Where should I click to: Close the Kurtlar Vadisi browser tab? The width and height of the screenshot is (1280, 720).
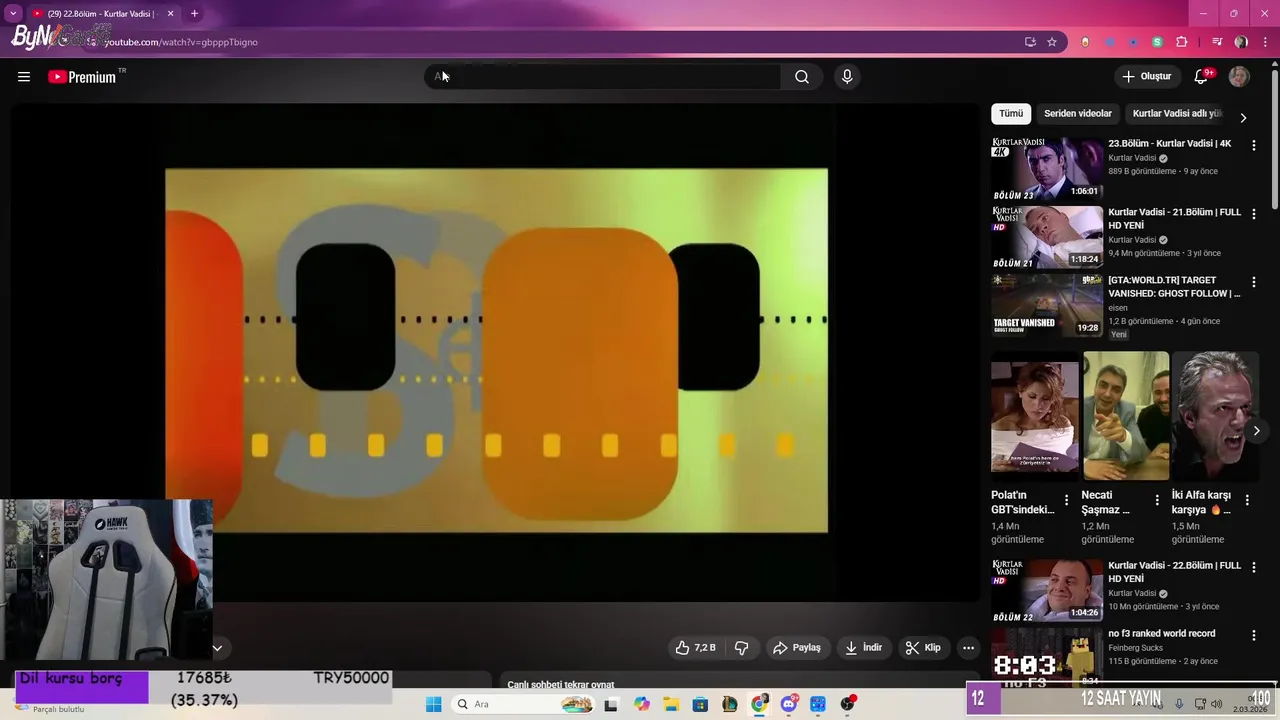[x=170, y=14]
